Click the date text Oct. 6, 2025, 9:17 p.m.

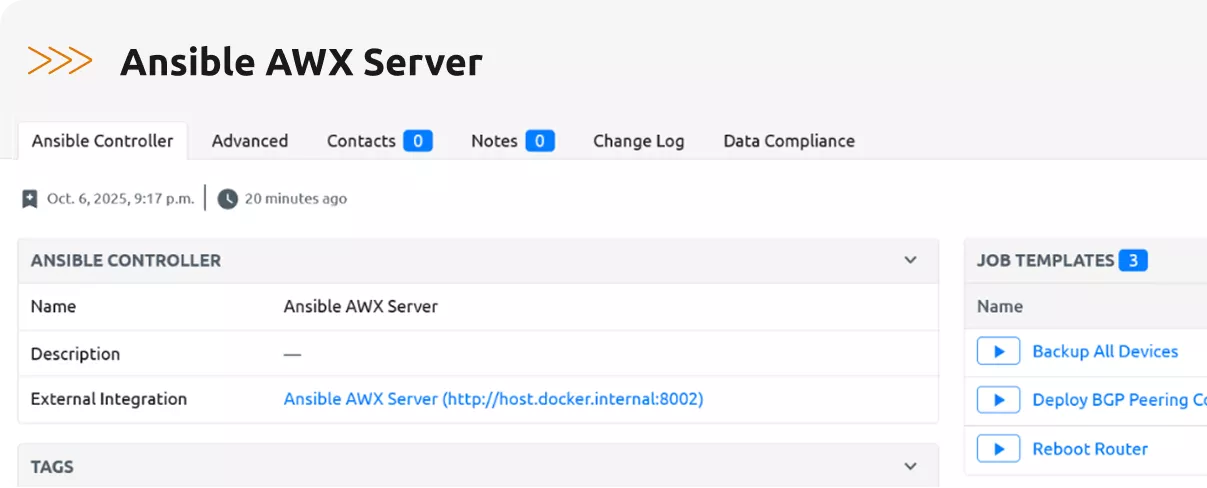[120, 199]
